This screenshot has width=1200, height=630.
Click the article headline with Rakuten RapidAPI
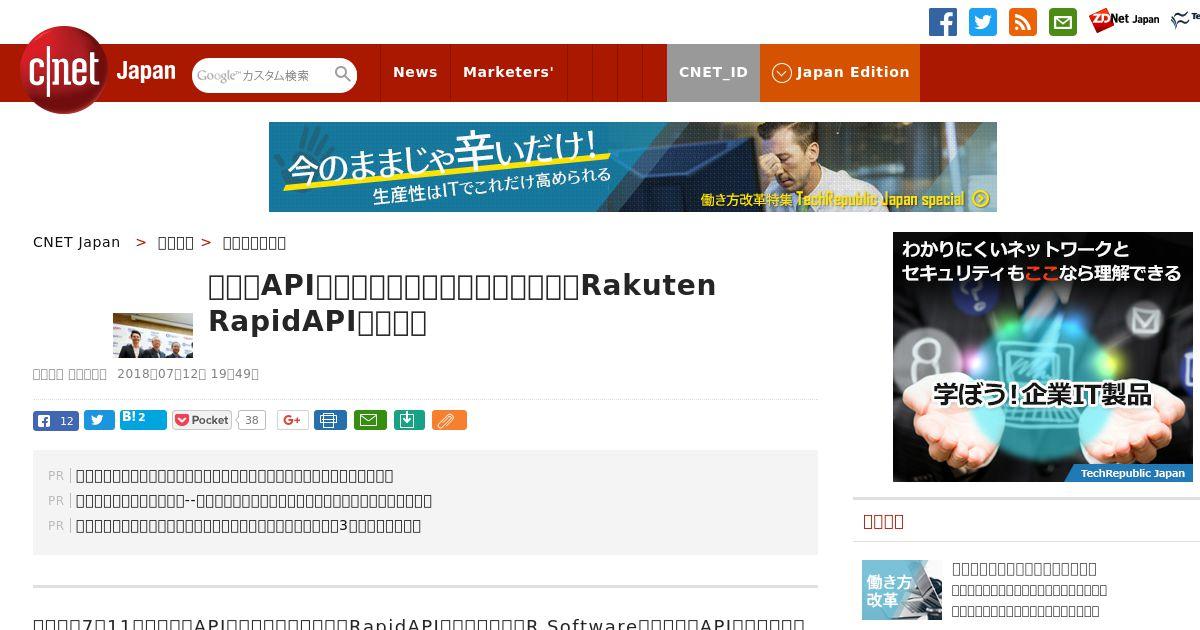coord(462,303)
